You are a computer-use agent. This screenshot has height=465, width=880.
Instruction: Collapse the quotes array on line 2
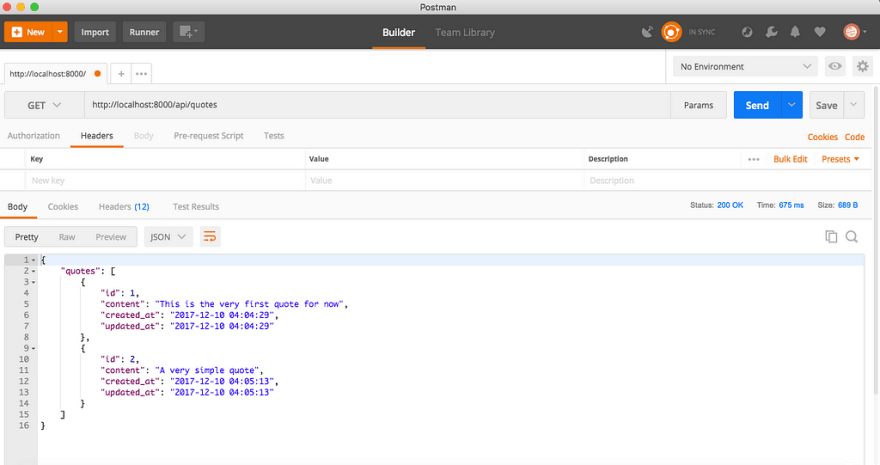pos(34,271)
